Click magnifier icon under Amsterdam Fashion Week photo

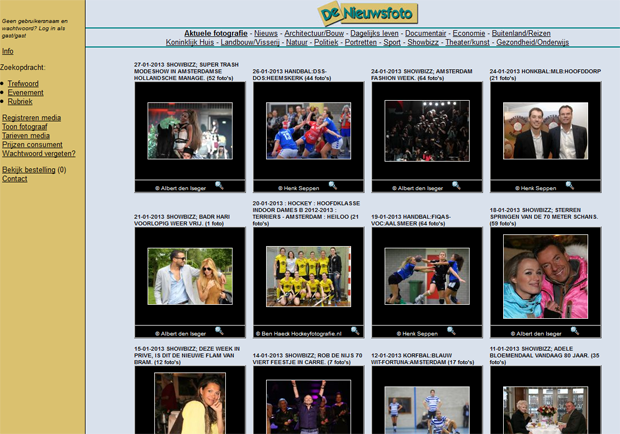[x=456, y=185]
